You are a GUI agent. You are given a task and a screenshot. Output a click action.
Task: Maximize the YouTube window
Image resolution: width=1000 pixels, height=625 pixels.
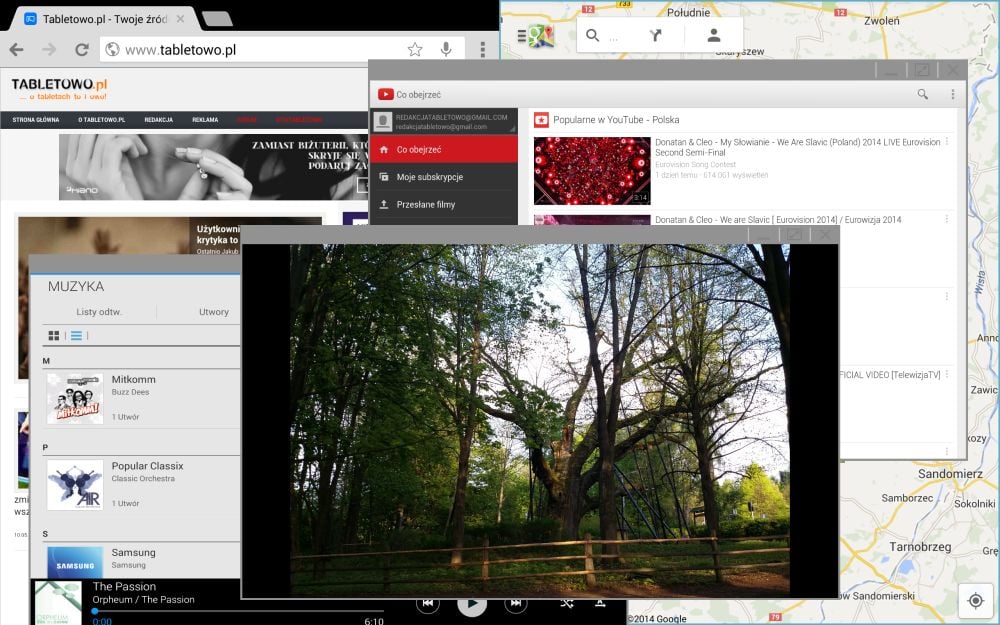point(922,70)
